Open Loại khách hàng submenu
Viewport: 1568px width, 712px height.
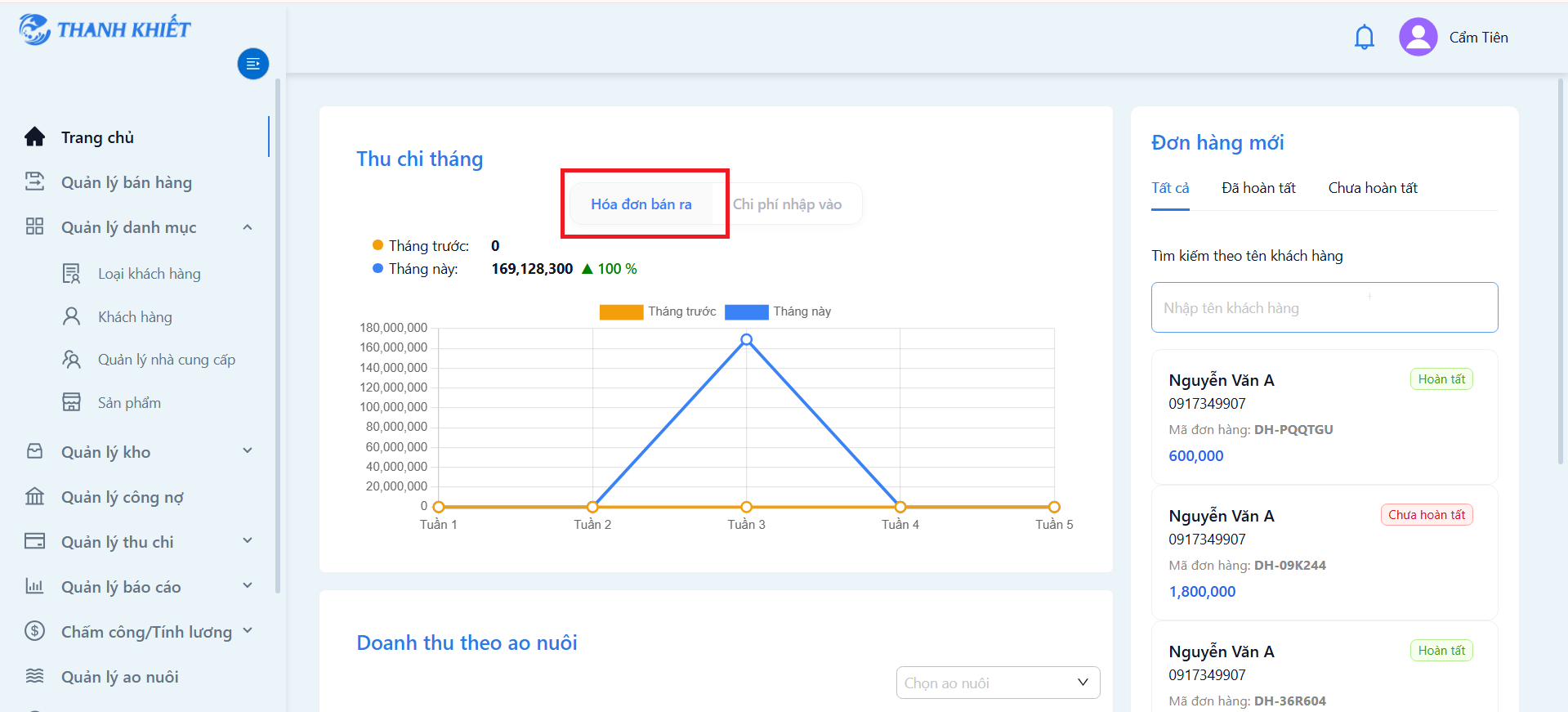pos(149,274)
